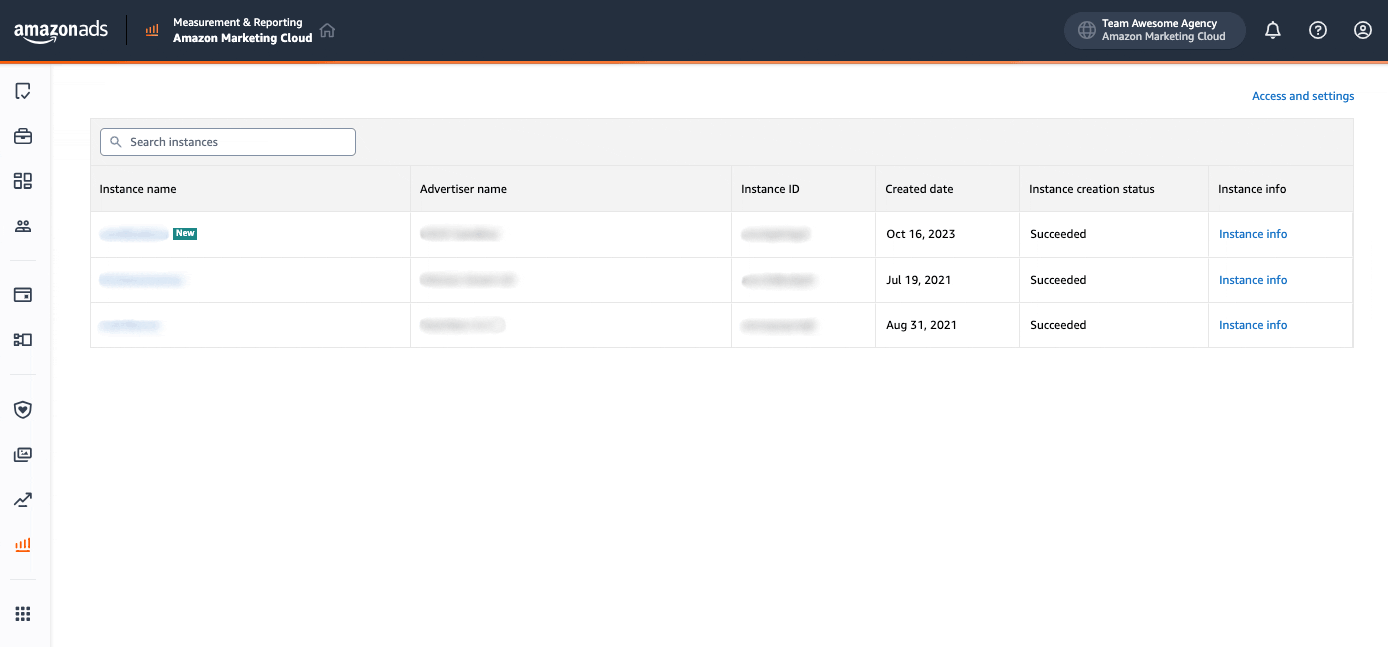This screenshot has height=647, width=1388.
Task: Focus the Search instances field
Action: tap(228, 142)
